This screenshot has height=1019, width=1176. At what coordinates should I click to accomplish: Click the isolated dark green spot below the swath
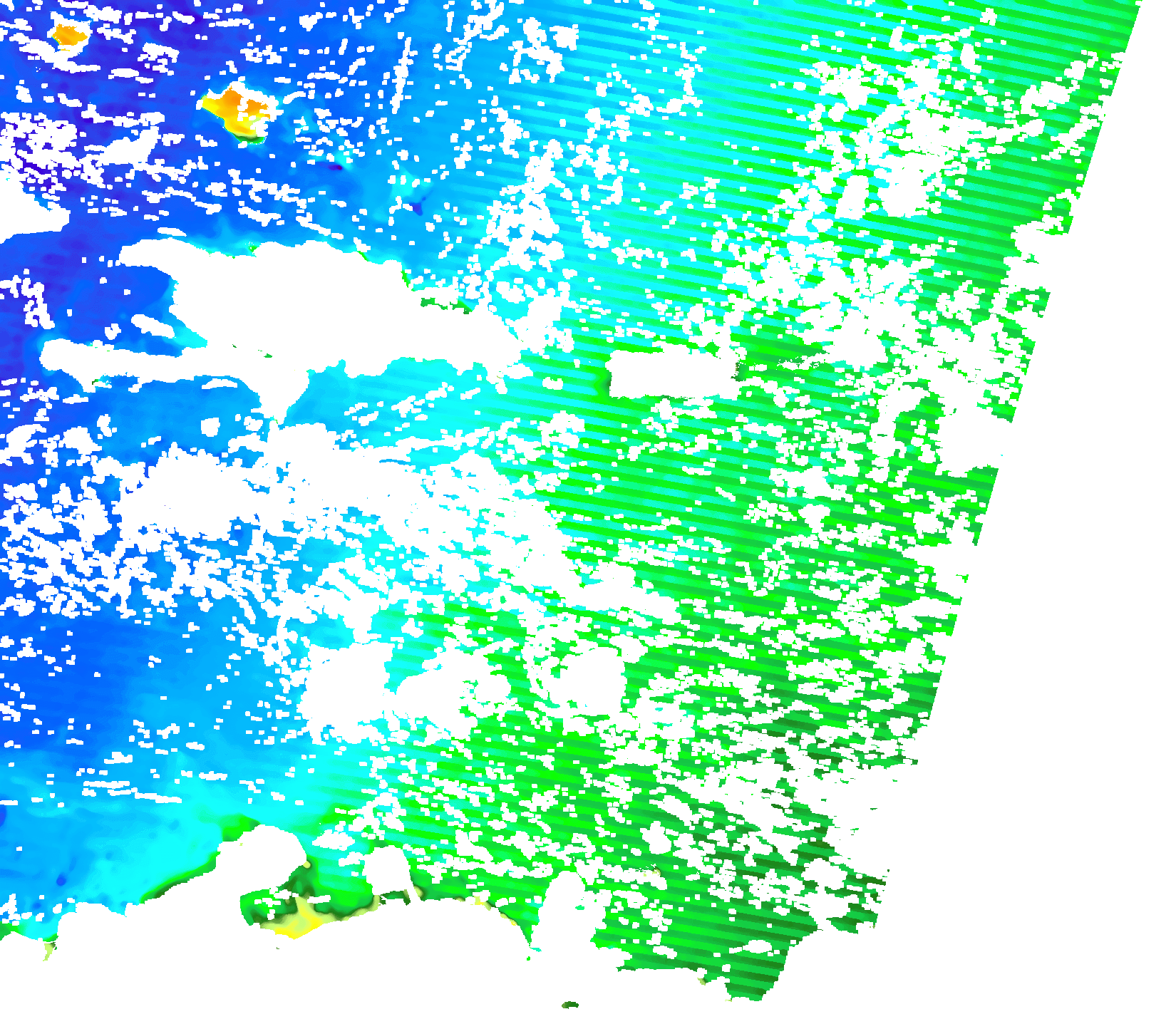570,1005
